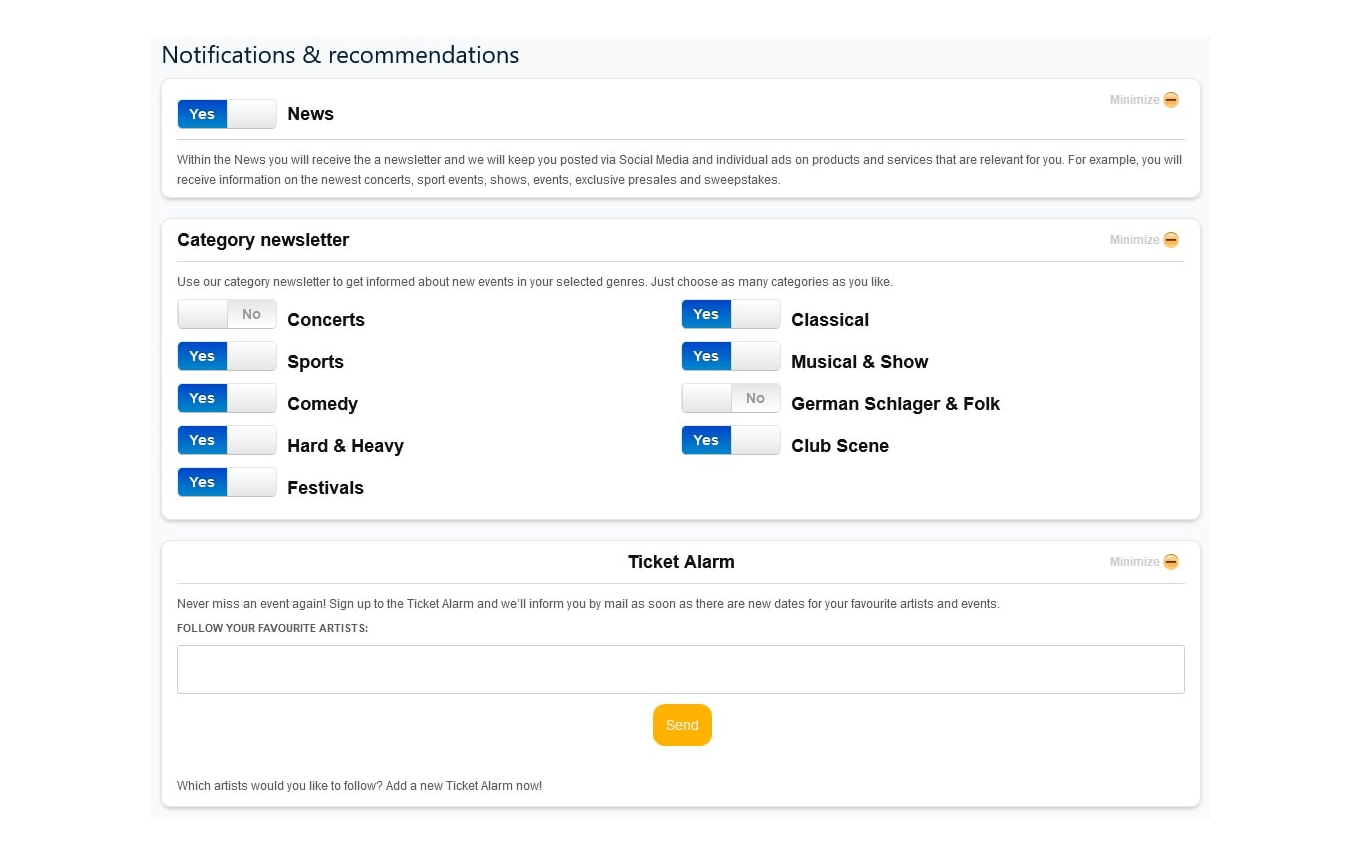This screenshot has height=853, width=1361.
Task: Click the orange minimize icon in Ticket Alarm
Action: 1171,562
